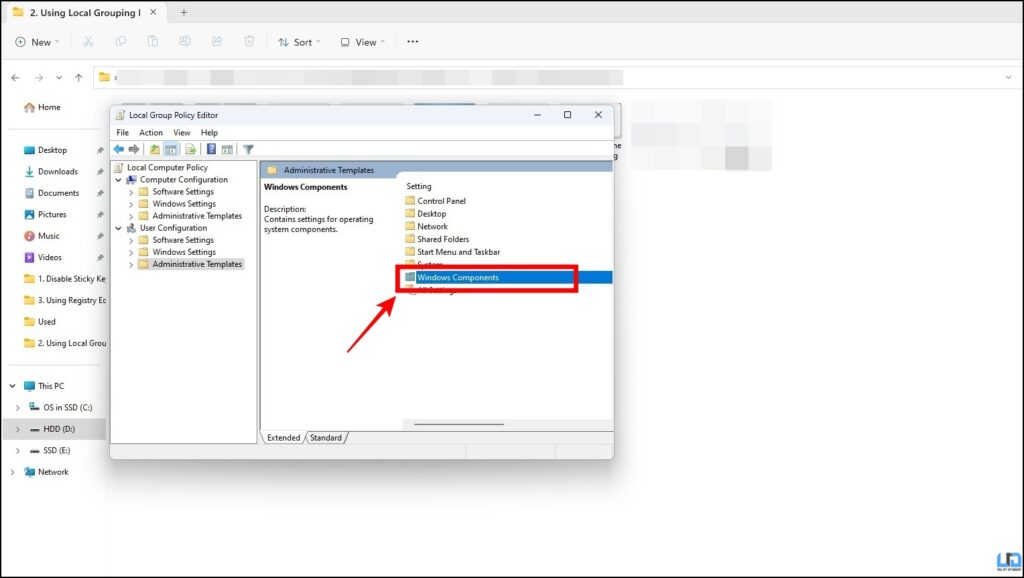This screenshot has width=1024, height=578.
Task: Click the Shared Folders folder icon in Setting list
Action: [410, 239]
